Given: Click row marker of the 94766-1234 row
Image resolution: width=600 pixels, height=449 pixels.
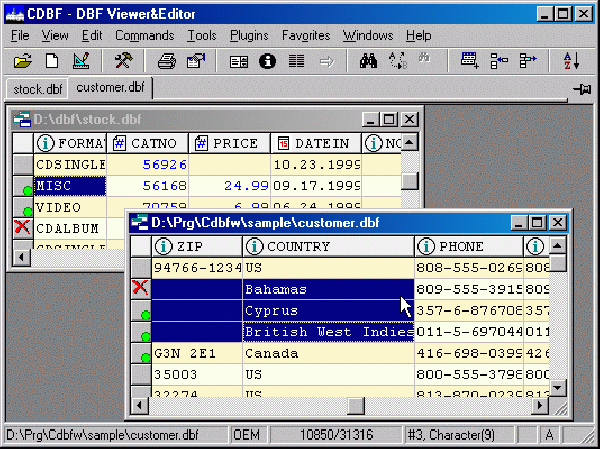Looking at the screenshot, I should (x=141, y=268).
